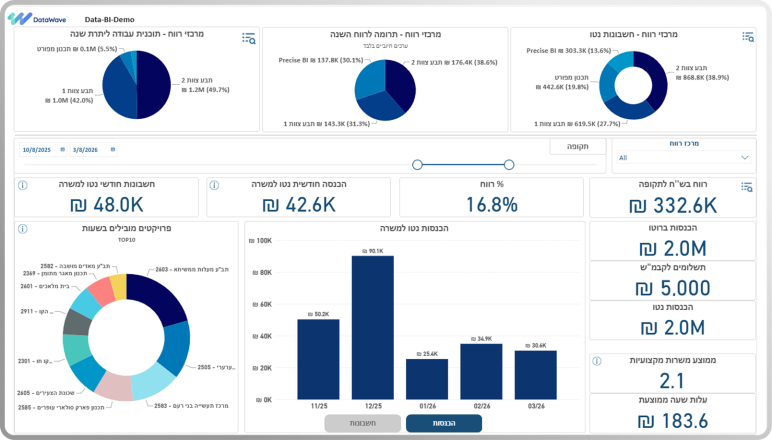Click the 12/25 bar in income chart
The width and height of the screenshot is (772, 440).
(373, 328)
